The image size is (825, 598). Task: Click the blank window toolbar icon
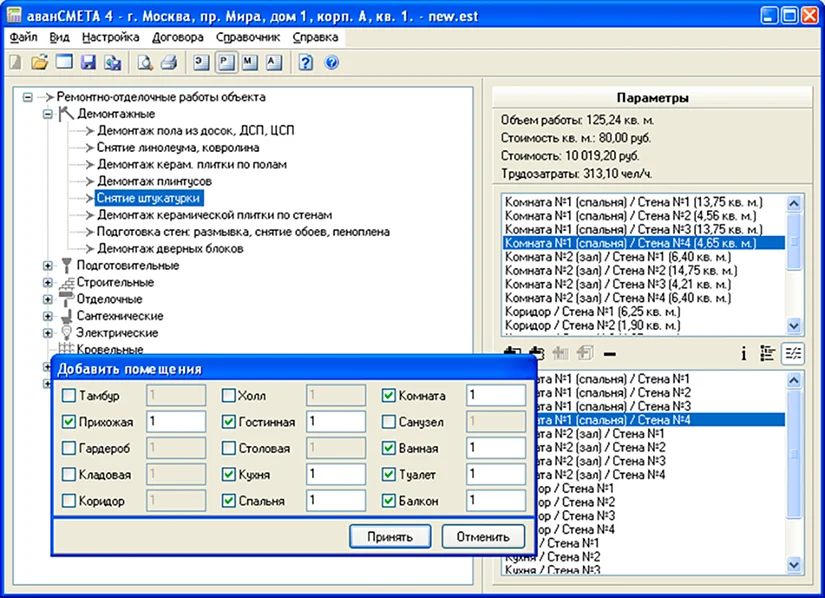click(x=64, y=62)
